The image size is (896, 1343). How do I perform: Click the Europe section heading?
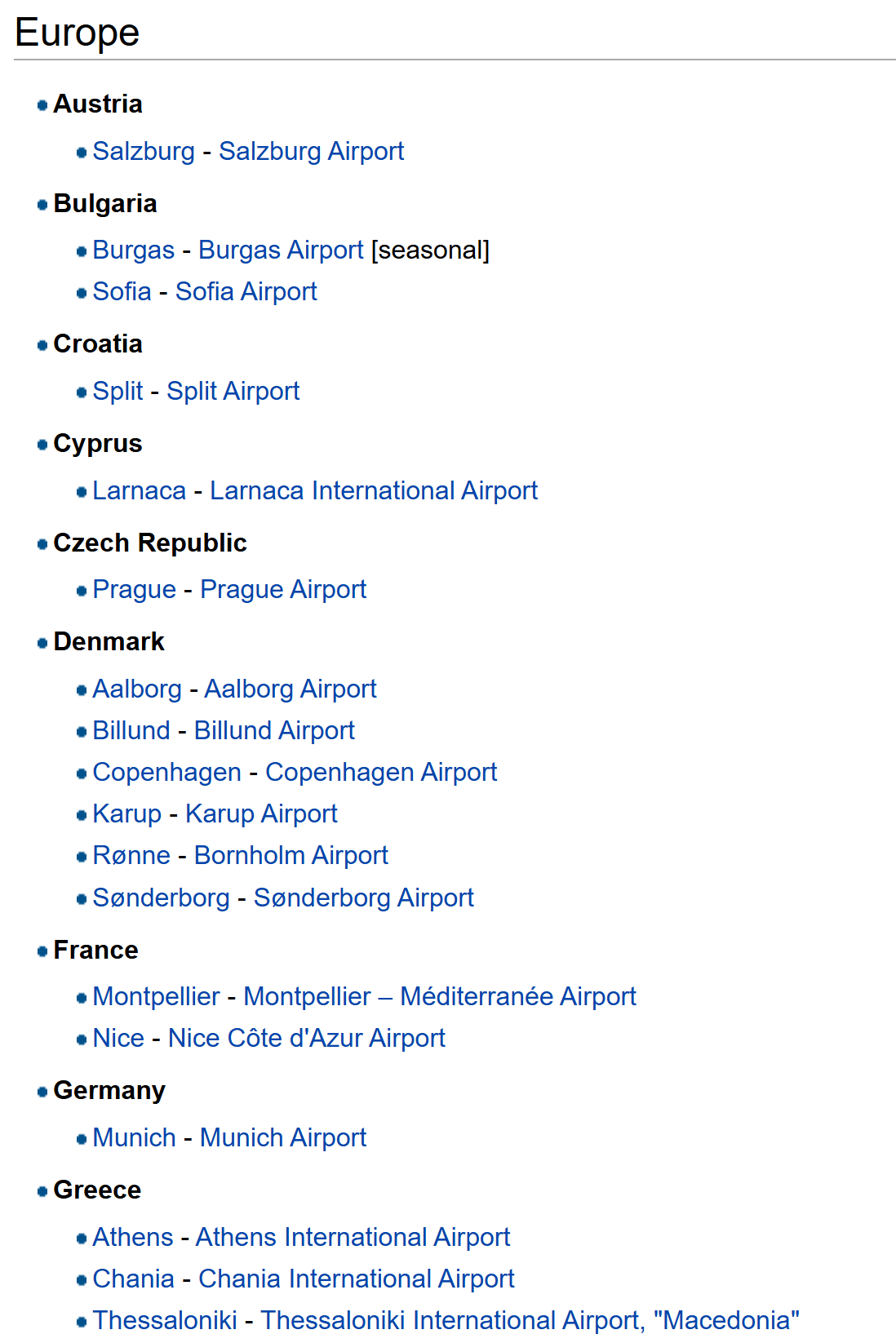tap(77, 33)
